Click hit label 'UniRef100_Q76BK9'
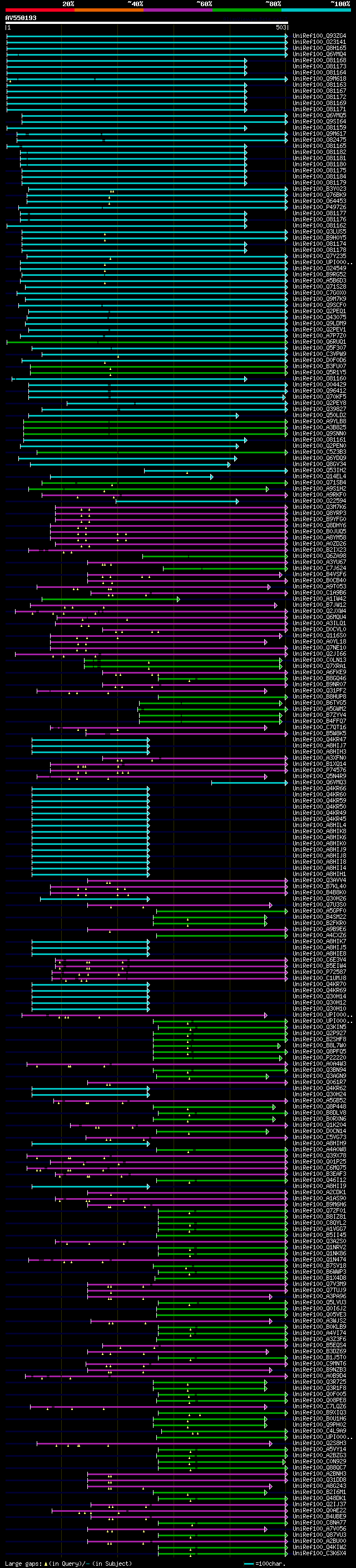The height and width of the screenshot is (1568, 356). 319,195
